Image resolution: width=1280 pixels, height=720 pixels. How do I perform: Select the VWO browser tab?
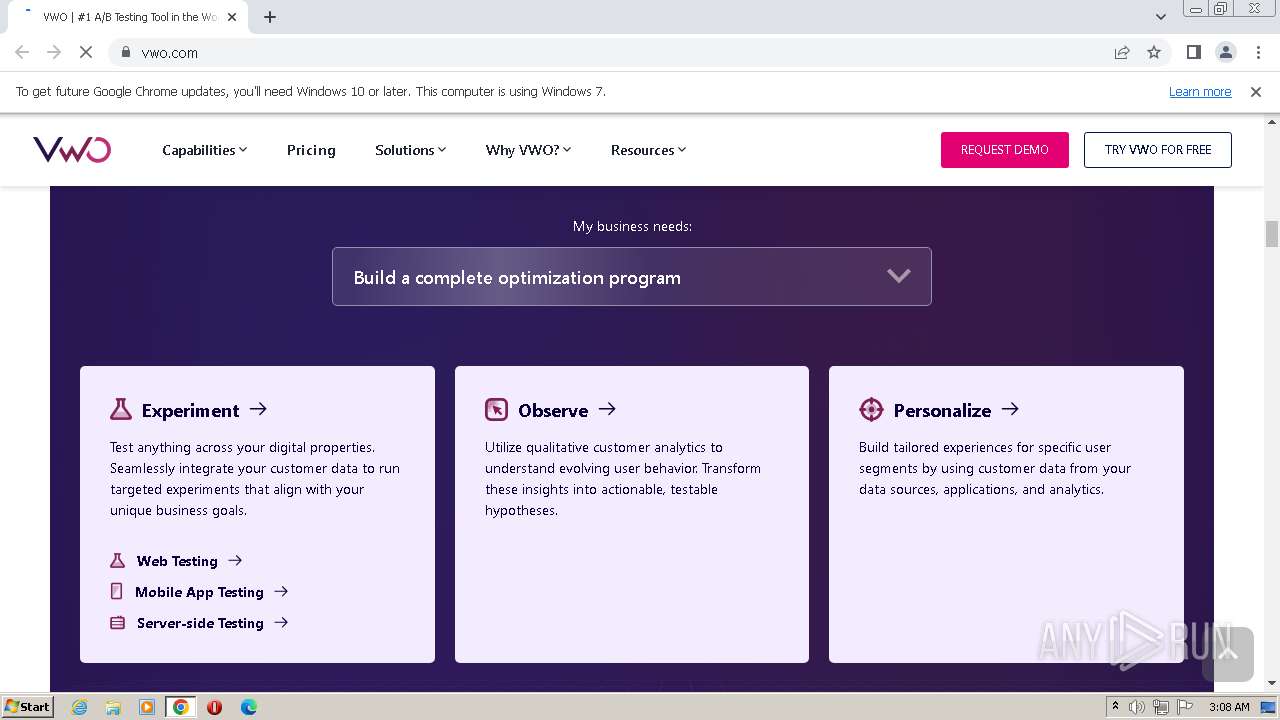coord(130,17)
